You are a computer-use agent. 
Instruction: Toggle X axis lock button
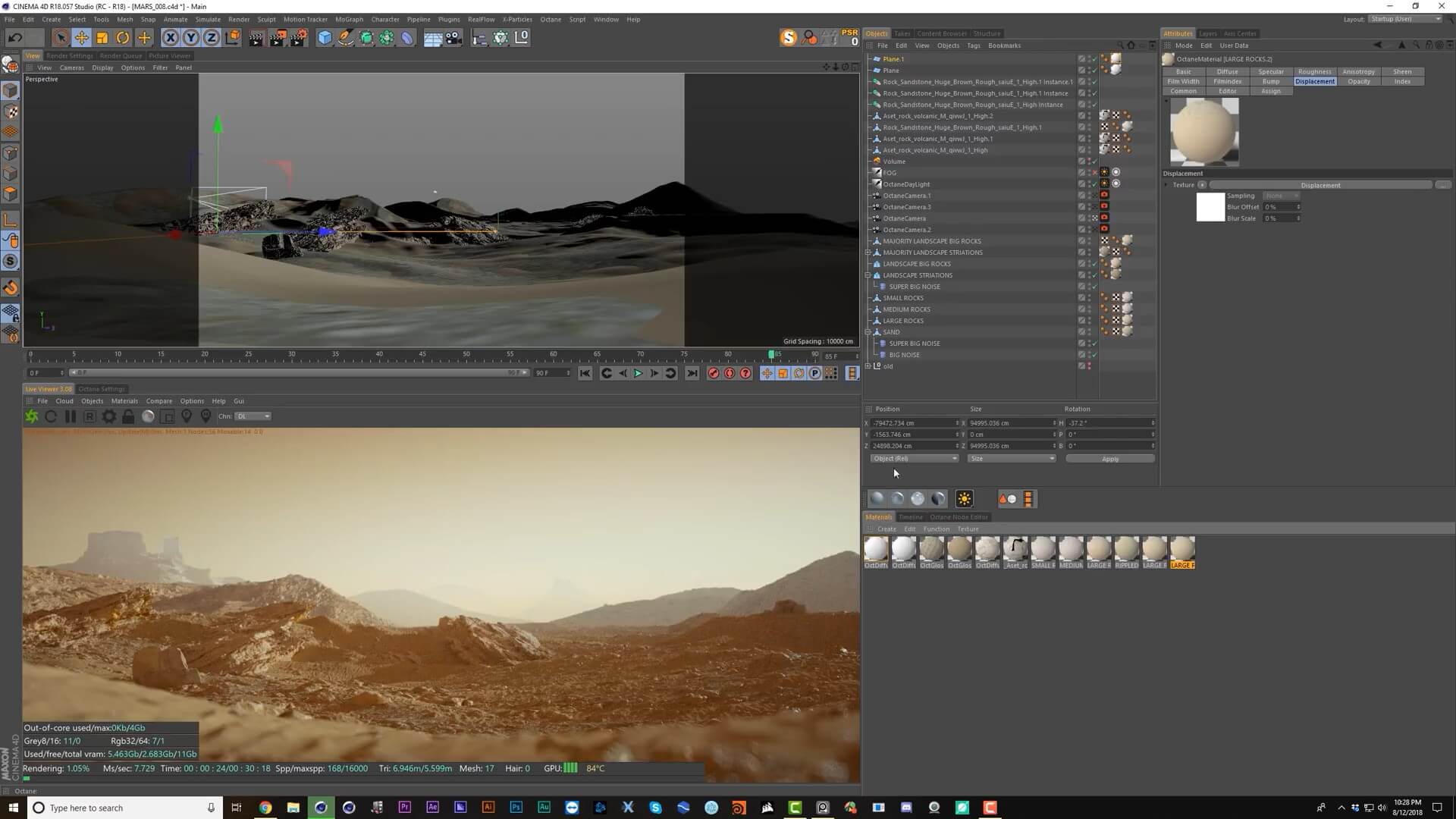tap(171, 37)
